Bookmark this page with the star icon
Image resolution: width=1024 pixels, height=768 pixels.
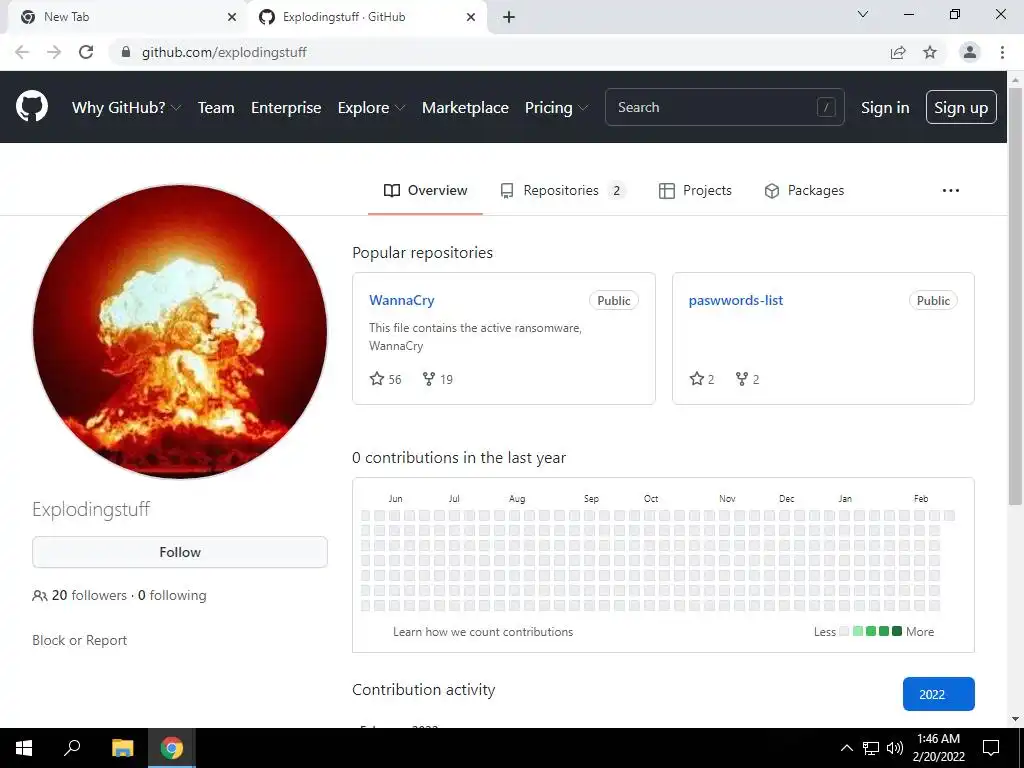click(930, 52)
